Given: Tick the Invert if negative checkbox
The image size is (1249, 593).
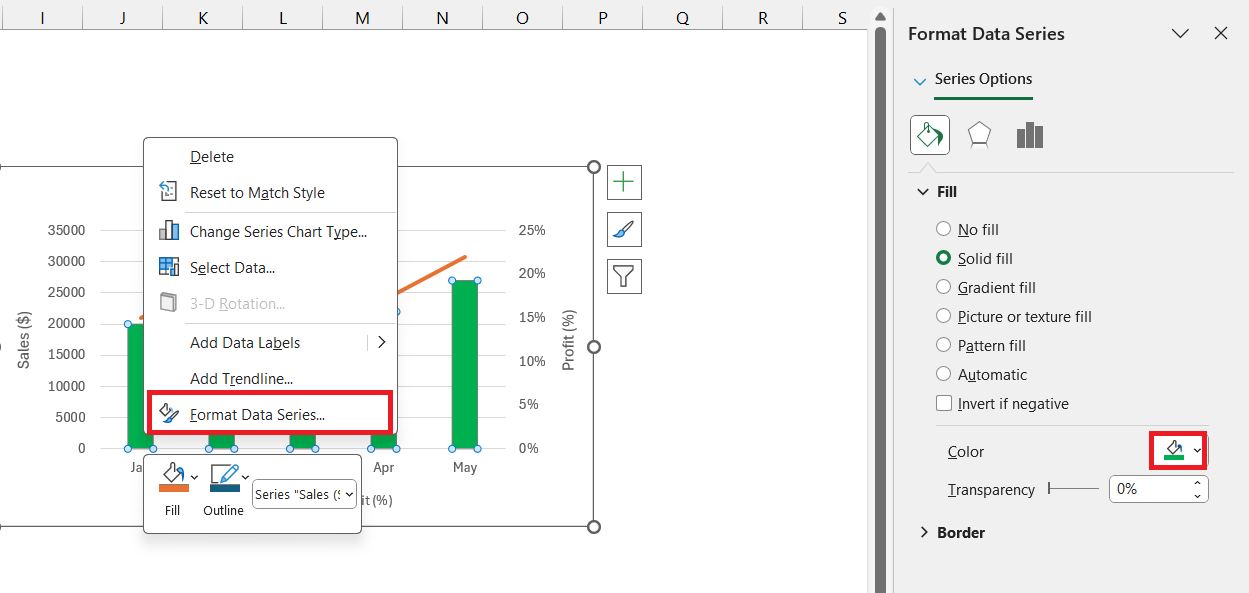Looking at the screenshot, I should click(943, 403).
